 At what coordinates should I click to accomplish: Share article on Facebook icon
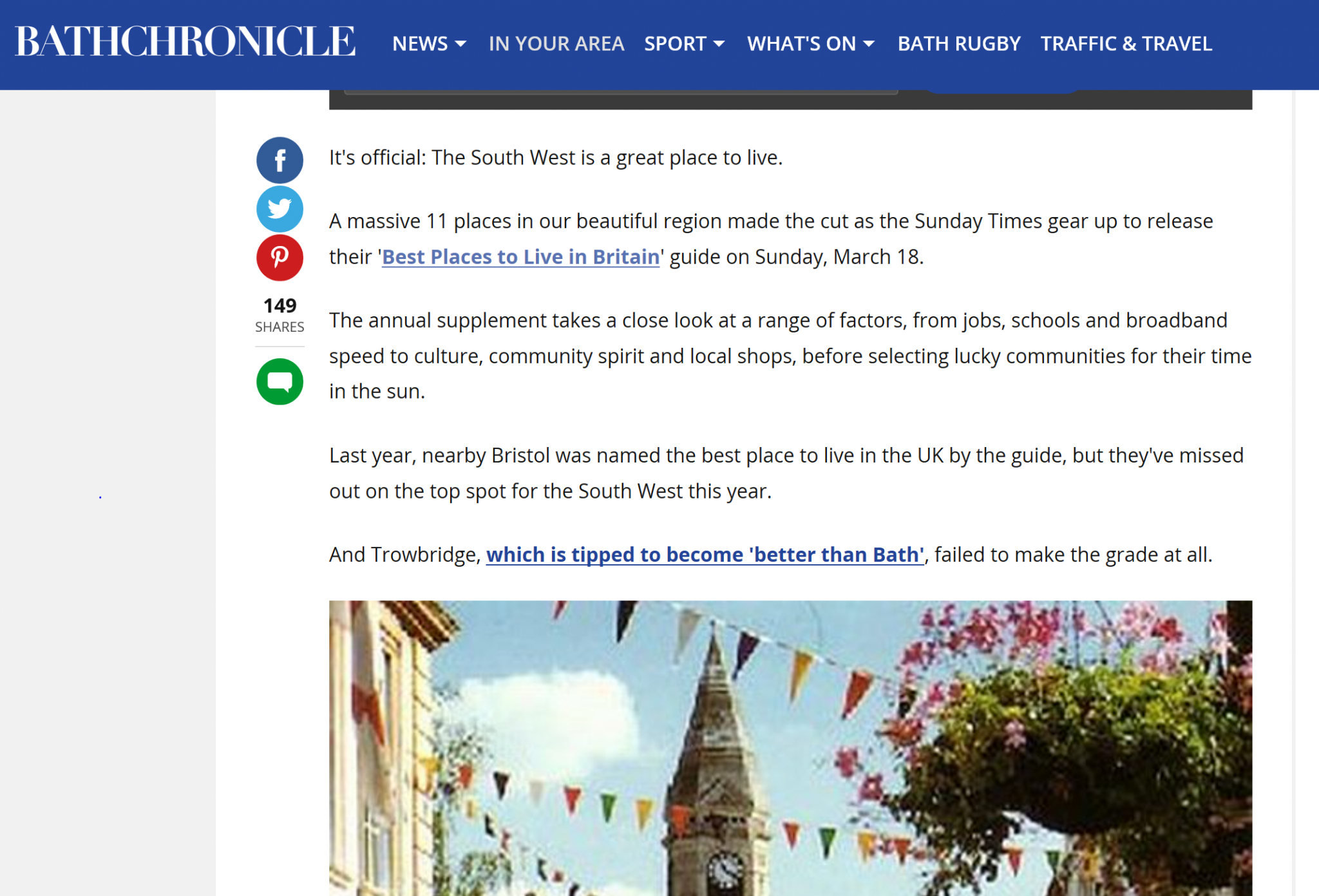point(280,160)
